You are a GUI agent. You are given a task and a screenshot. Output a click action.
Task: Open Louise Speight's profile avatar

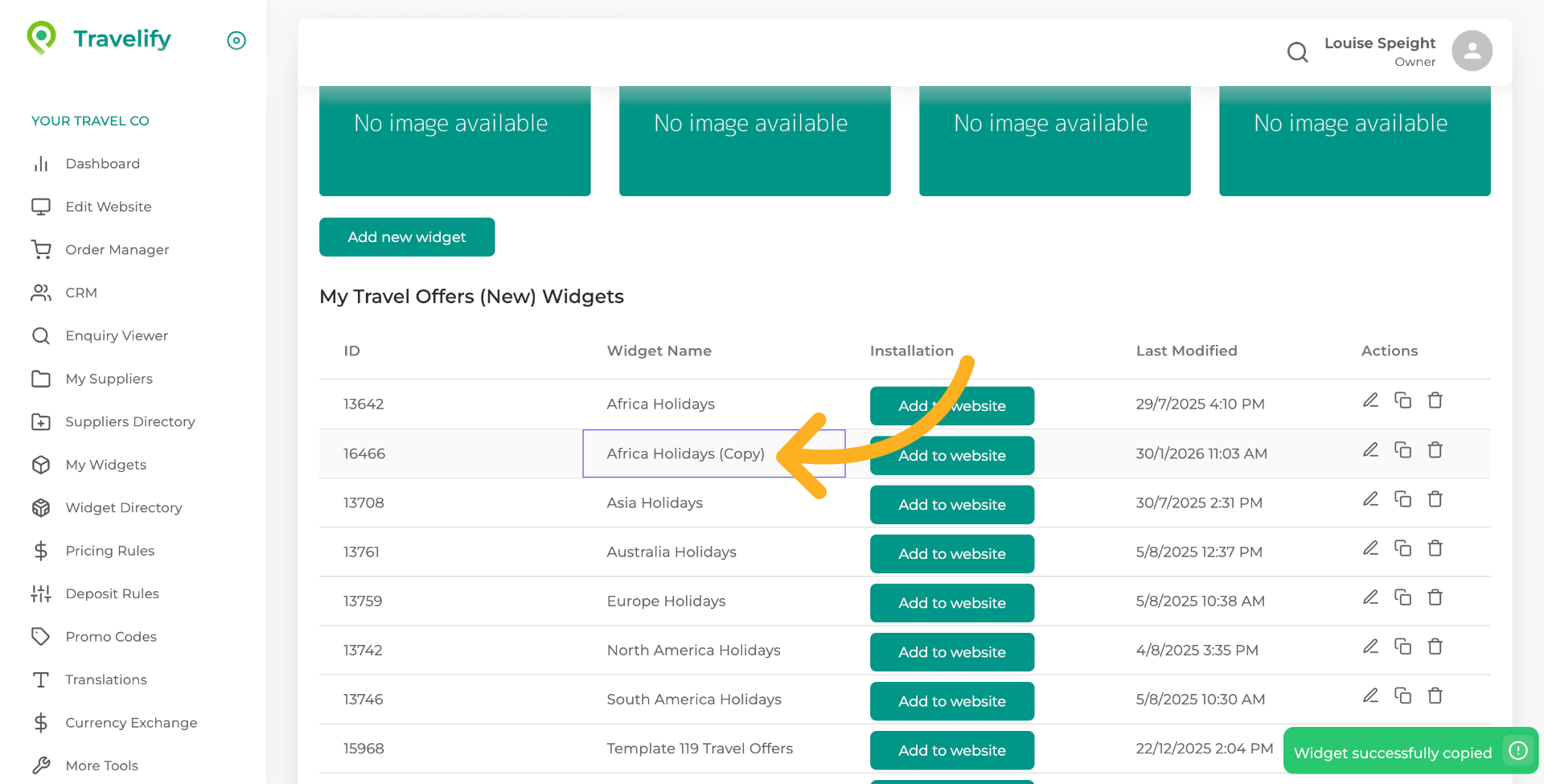pyautogui.click(x=1472, y=51)
